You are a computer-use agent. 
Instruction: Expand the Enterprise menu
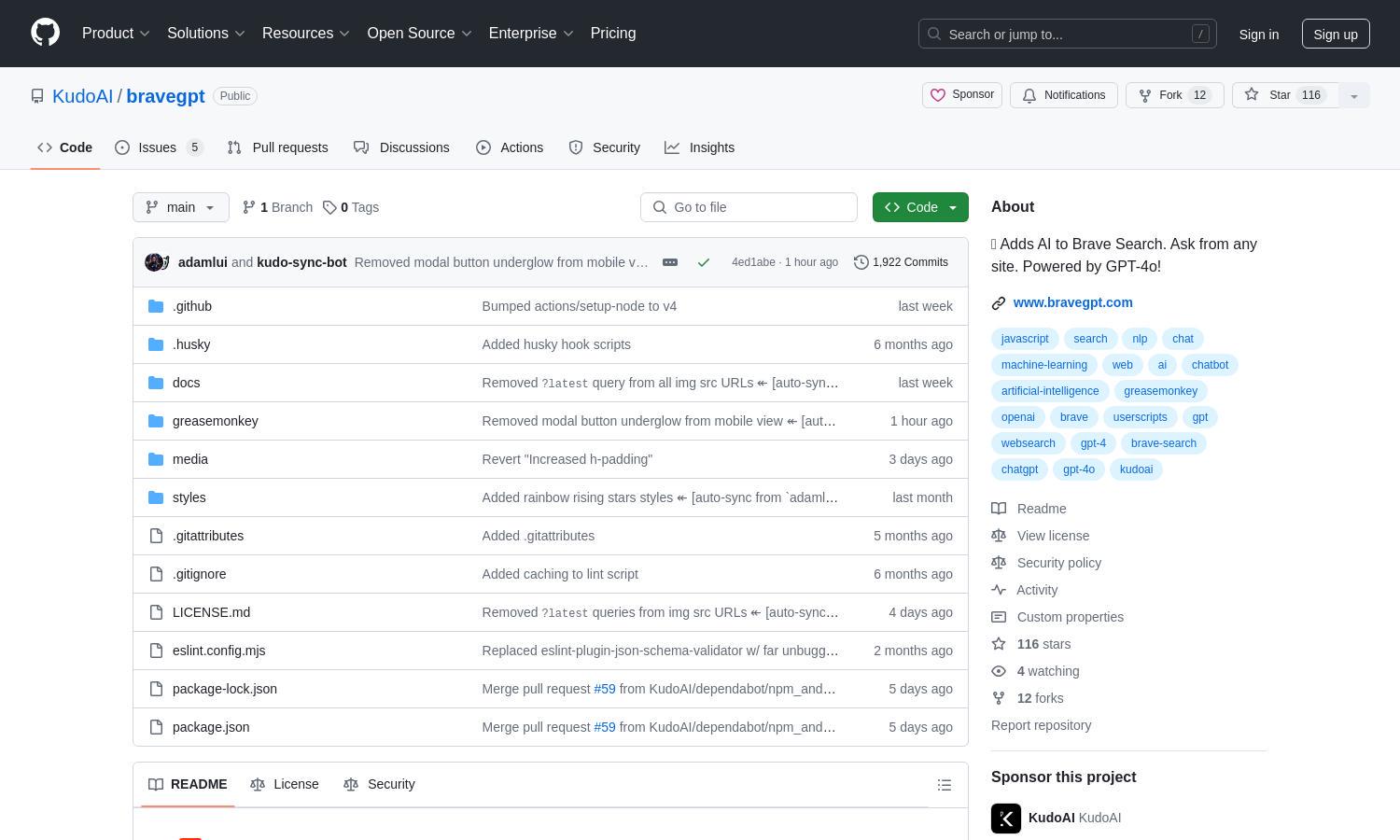pos(532,34)
